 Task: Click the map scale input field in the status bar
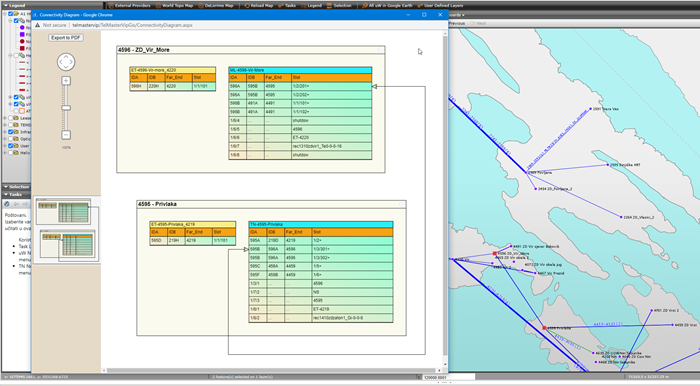pyautogui.click(x=449, y=377)
